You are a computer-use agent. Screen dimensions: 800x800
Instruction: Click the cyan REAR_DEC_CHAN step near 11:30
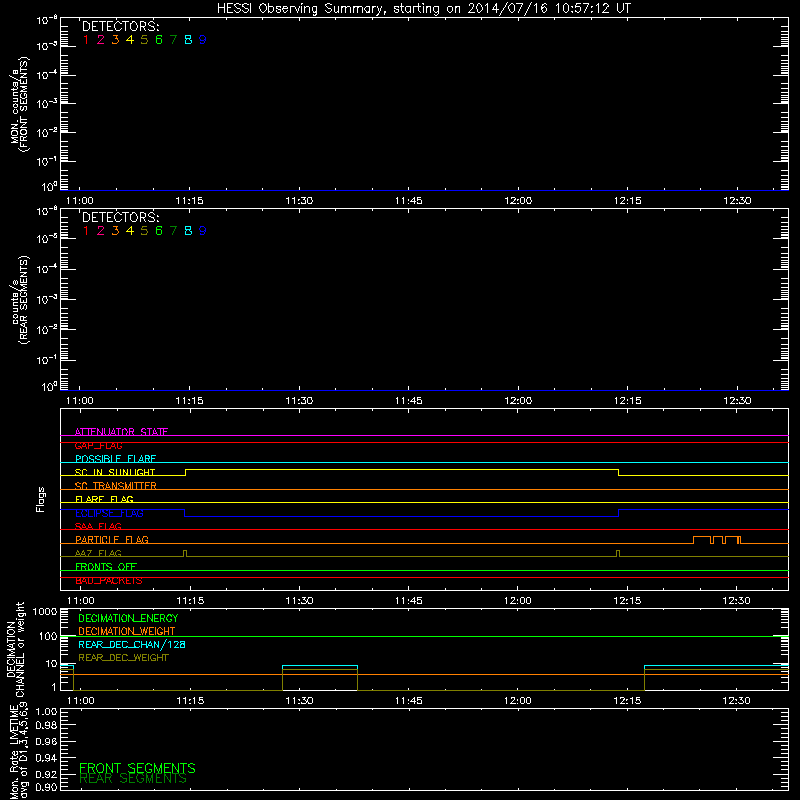click(x=320, y=666)
